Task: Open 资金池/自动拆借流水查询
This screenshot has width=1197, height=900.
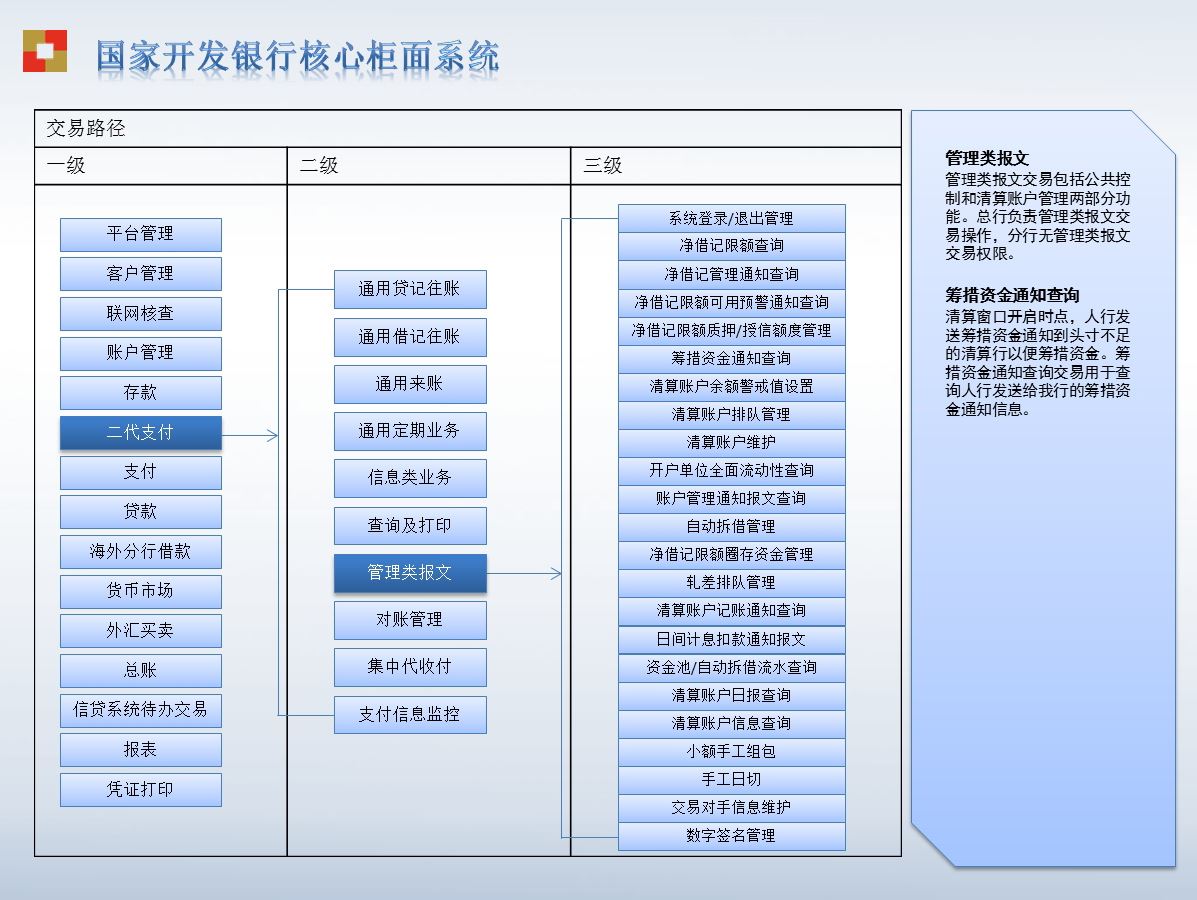Action: 731,668
